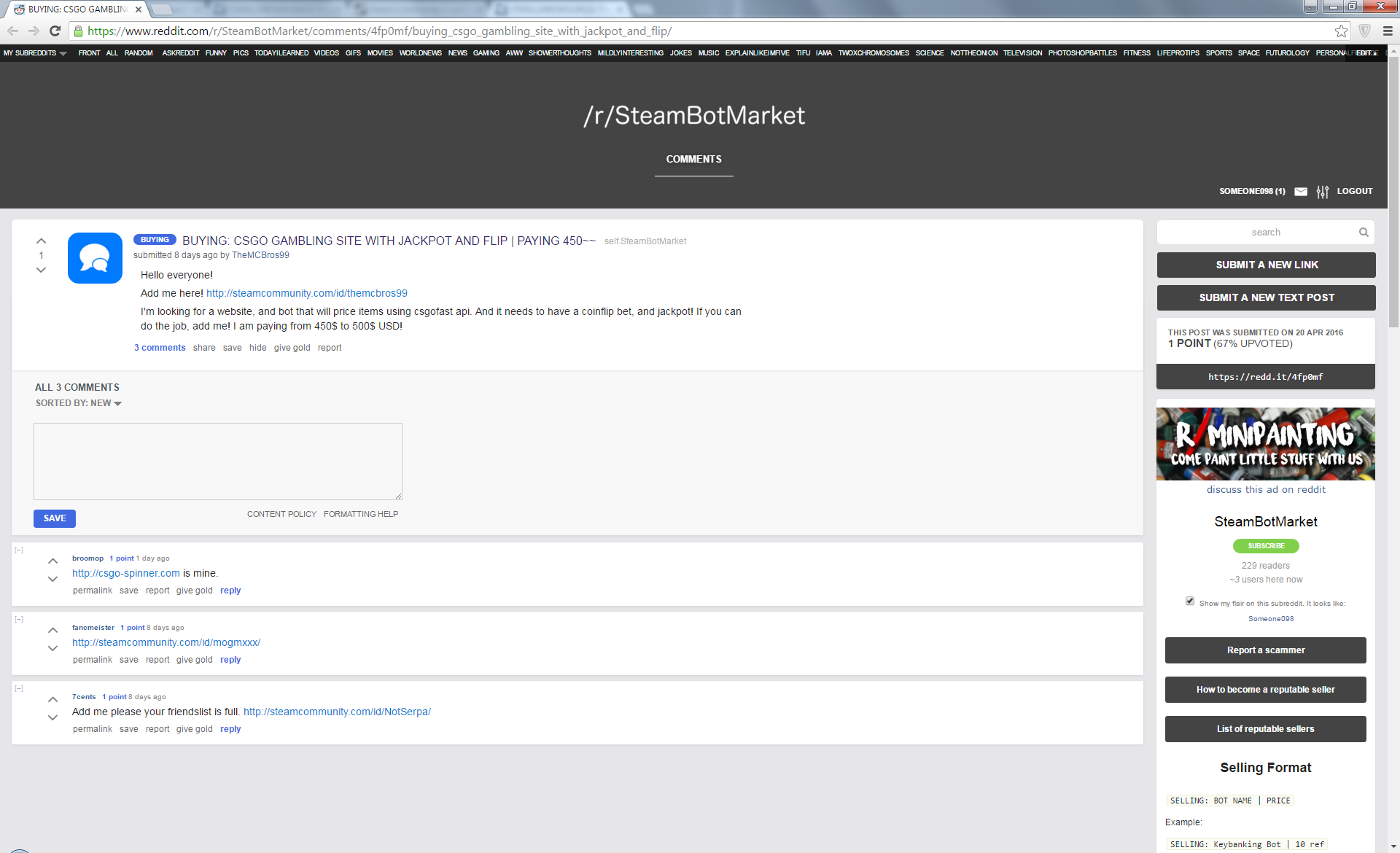This screenshot has width=1400, height=853.
Task: Click into the comment text box
Action: click(217, 461)
